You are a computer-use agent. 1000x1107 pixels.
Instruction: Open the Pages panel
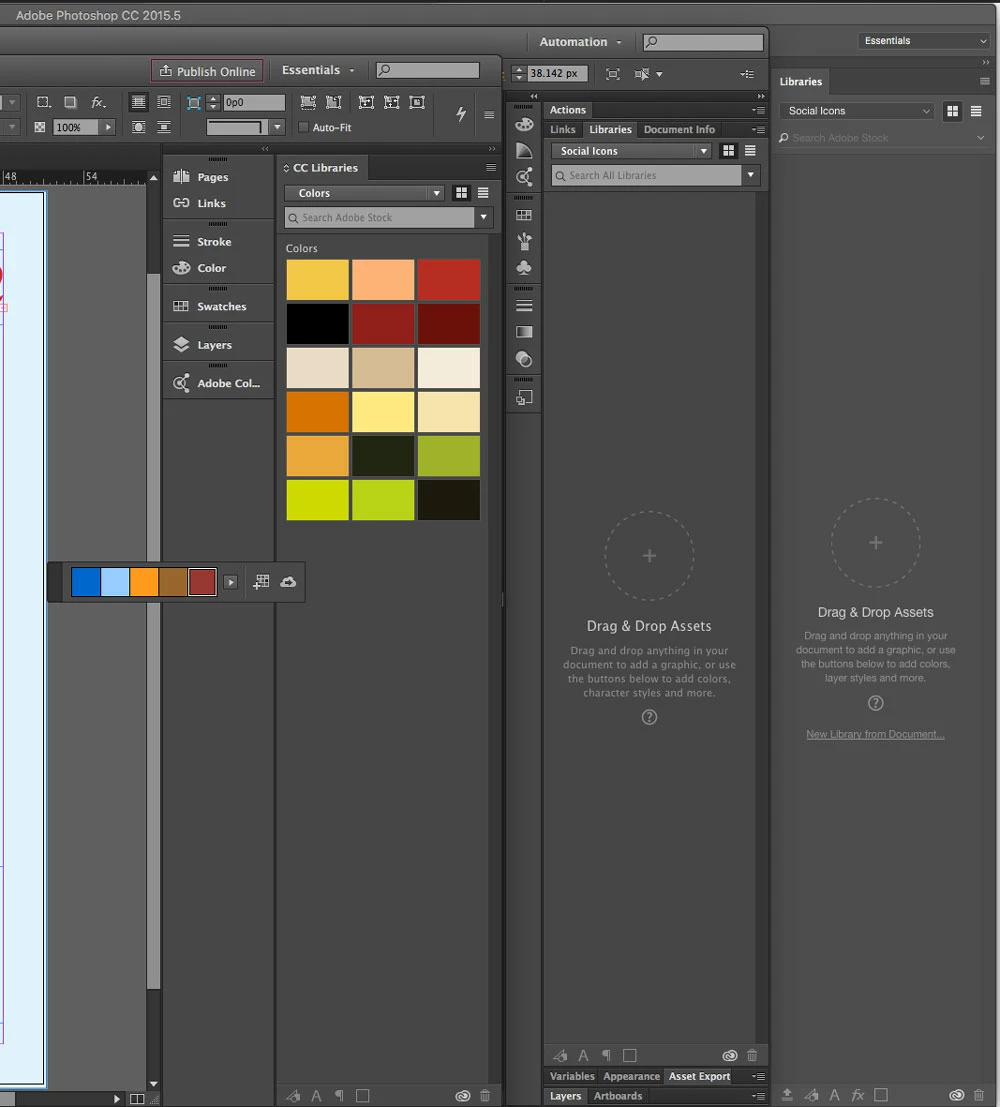(x=202, y=176)
